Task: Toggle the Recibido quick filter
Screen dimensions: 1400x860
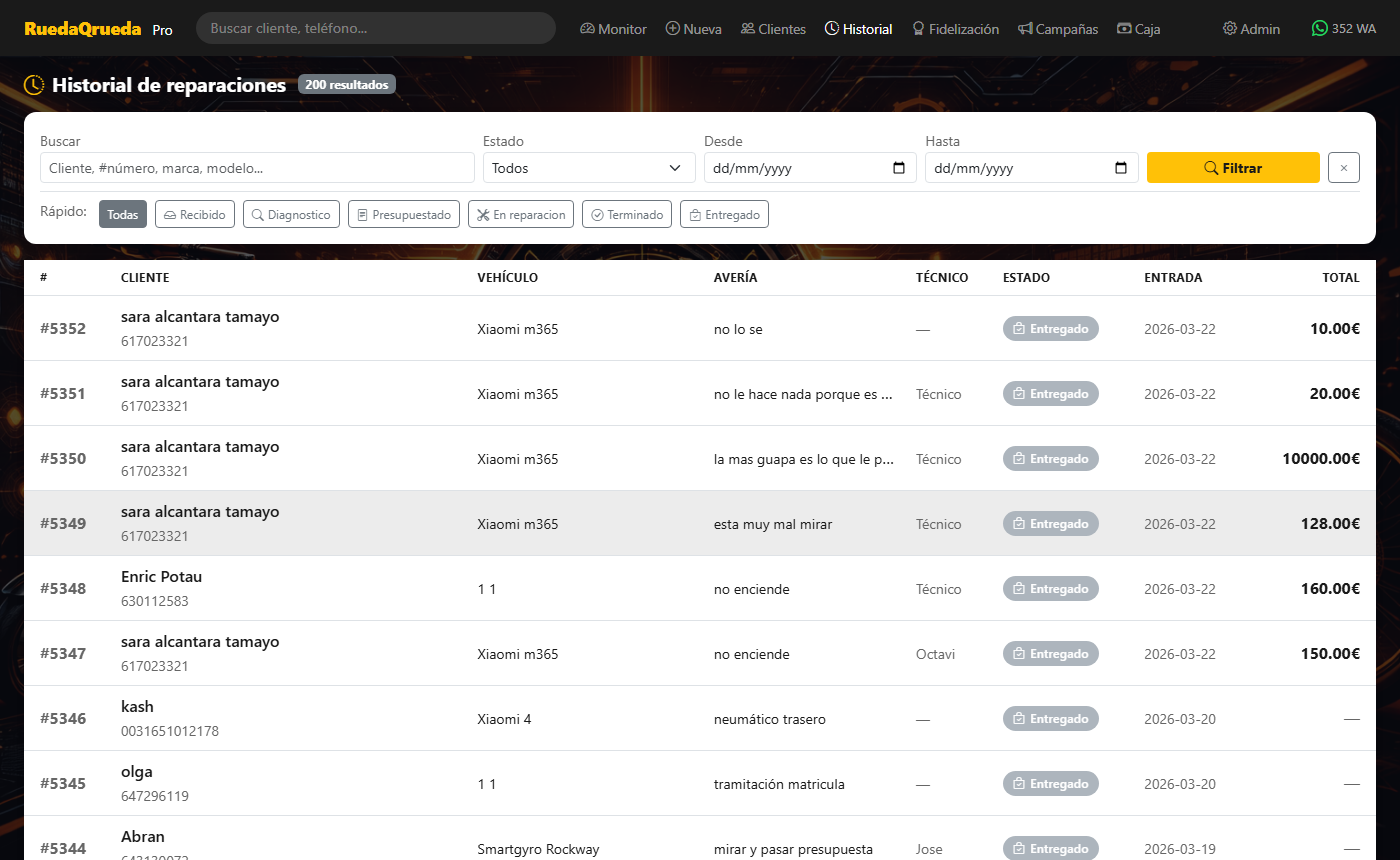Action: [x=195, y=214]
